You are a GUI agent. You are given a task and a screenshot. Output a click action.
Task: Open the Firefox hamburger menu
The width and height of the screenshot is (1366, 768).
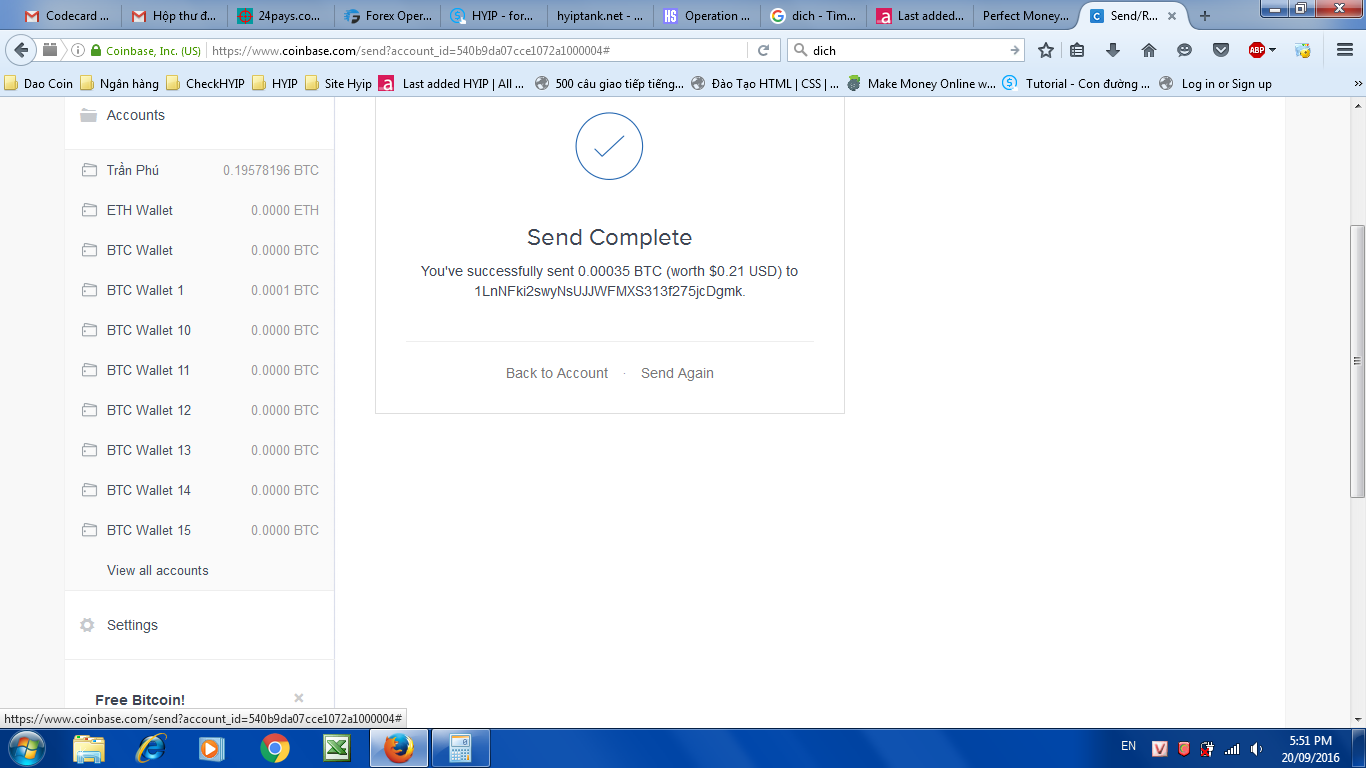pyautogui.click(x=1344, y=50)
